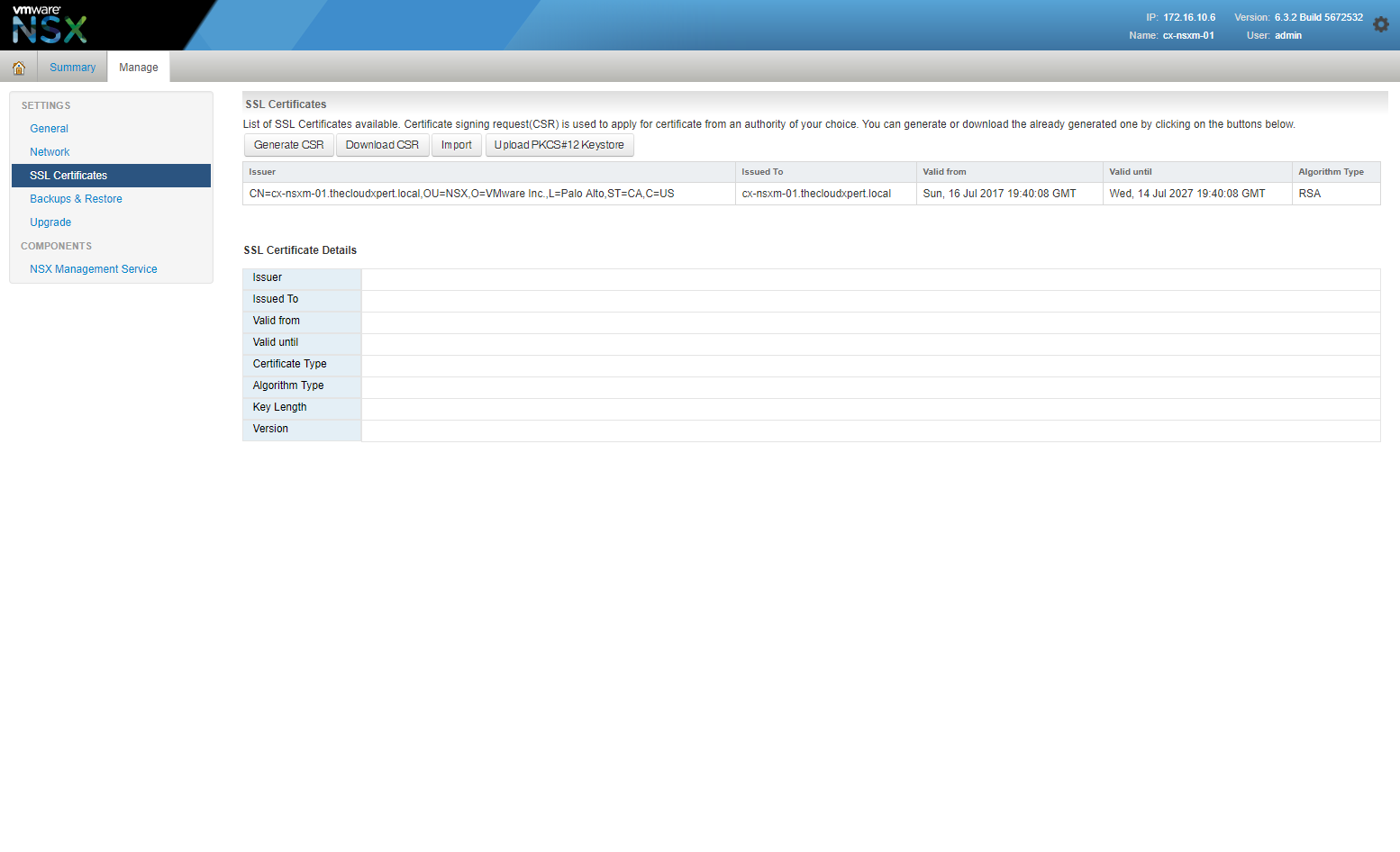Open Backups & Restore page
Viewport: 1400px width, 852px height.
pyautogui.click(x=76, y=199)
